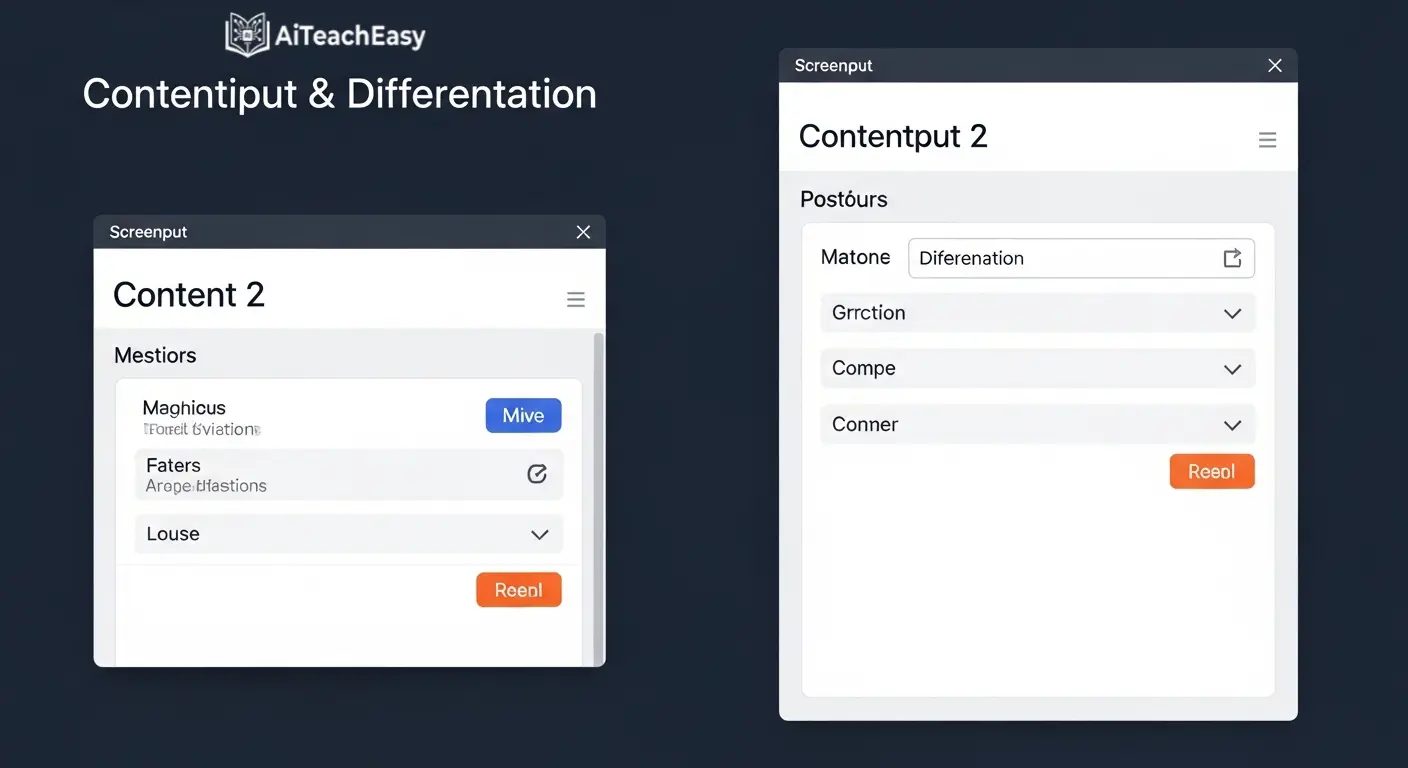1408x768 pixels.
Task: Click the refresh icon beside Faters
Action: click(x=537, y=474)
